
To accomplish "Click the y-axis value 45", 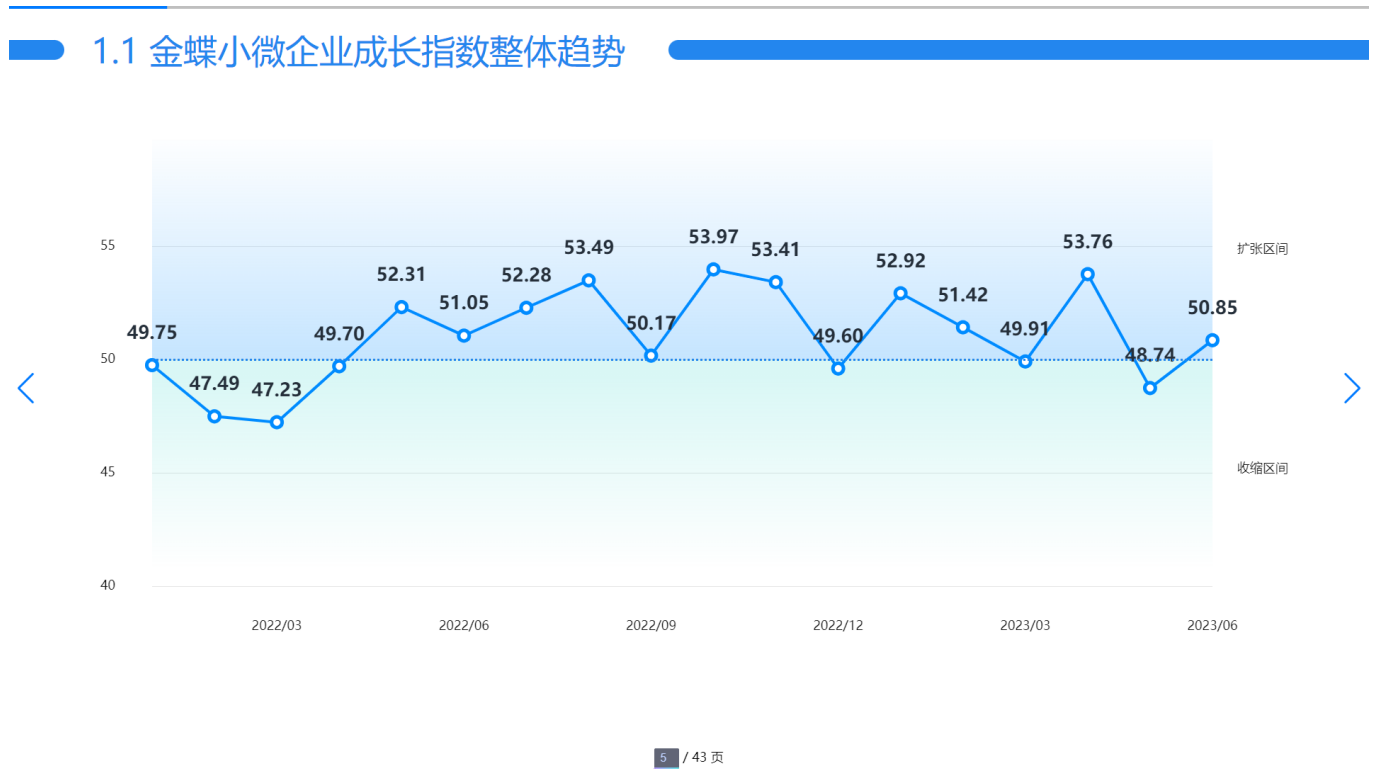I will point(108,472).
